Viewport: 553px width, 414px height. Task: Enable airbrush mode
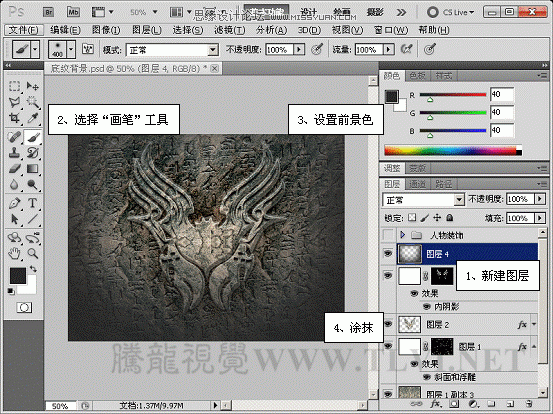coord(407,49)
